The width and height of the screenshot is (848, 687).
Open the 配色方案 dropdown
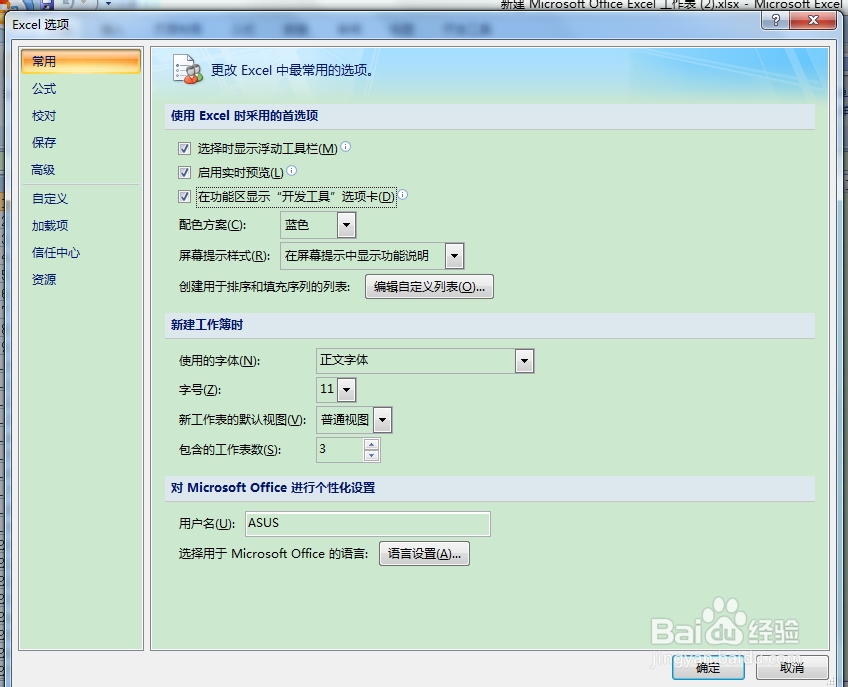click(346, 225)
